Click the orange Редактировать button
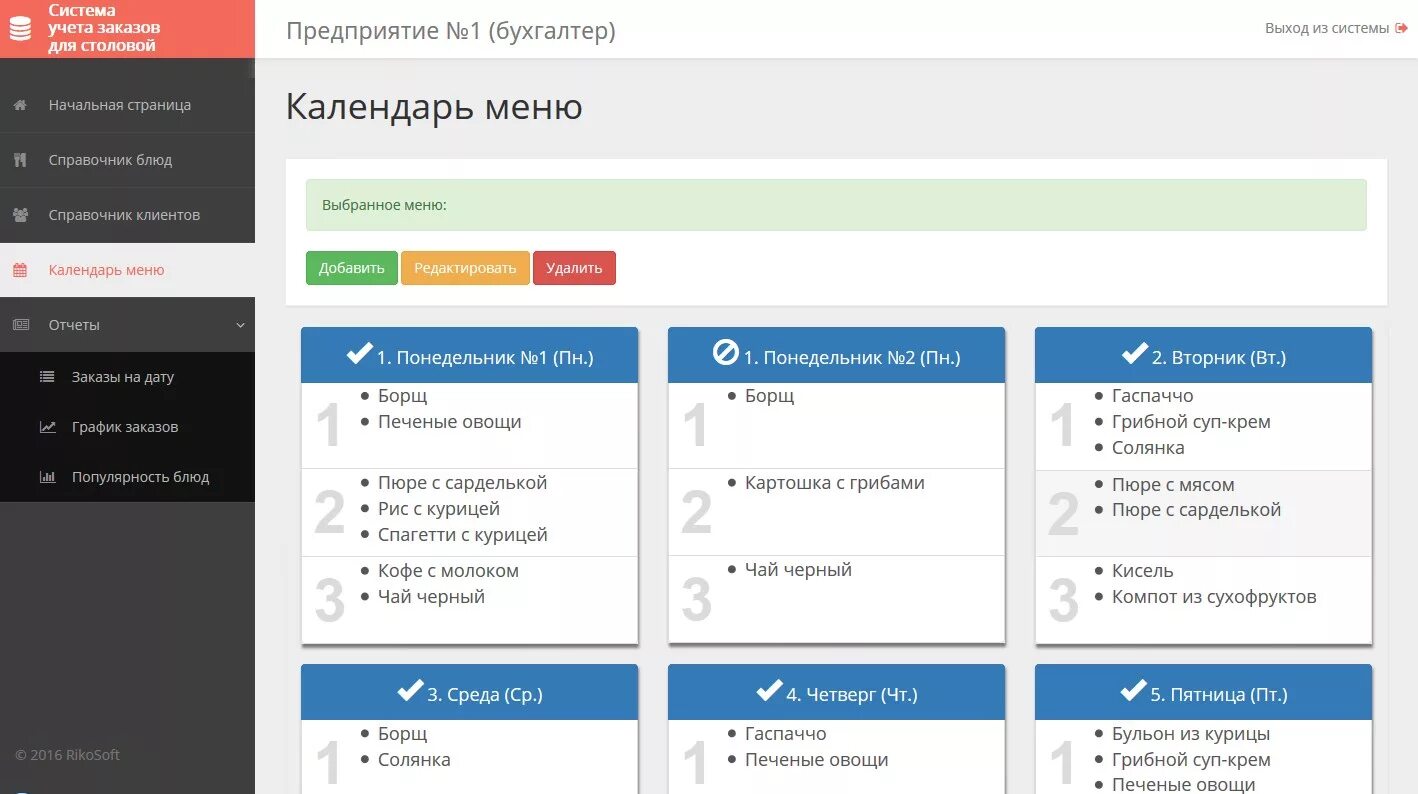 click(465, 268)
